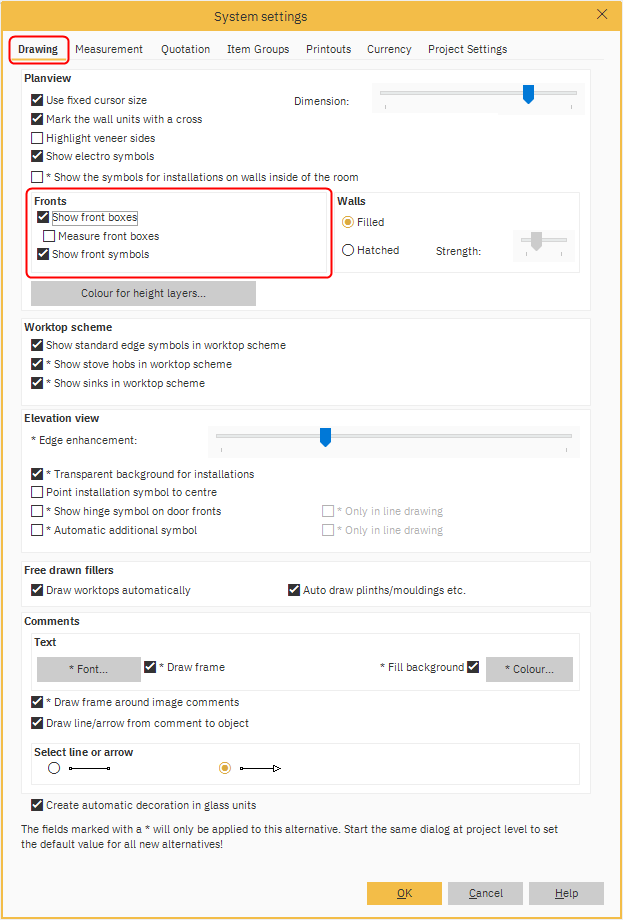The width and height of the screenshot is (623, 920).
Task: Open the Project Settings tab
Action: (467, 49)
